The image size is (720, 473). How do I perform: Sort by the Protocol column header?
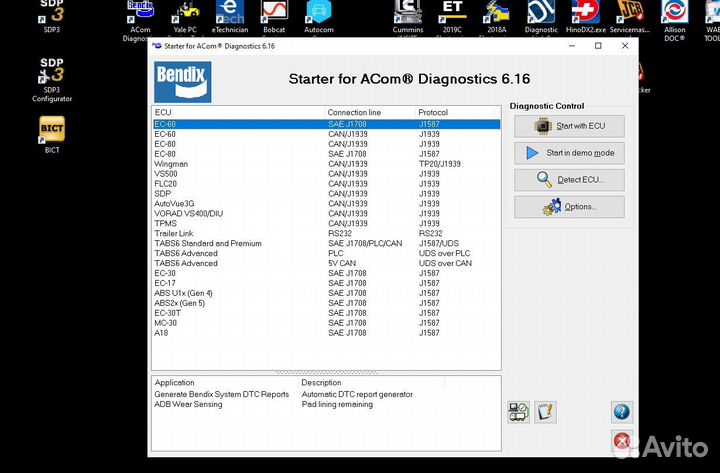[x=433, y=112]
